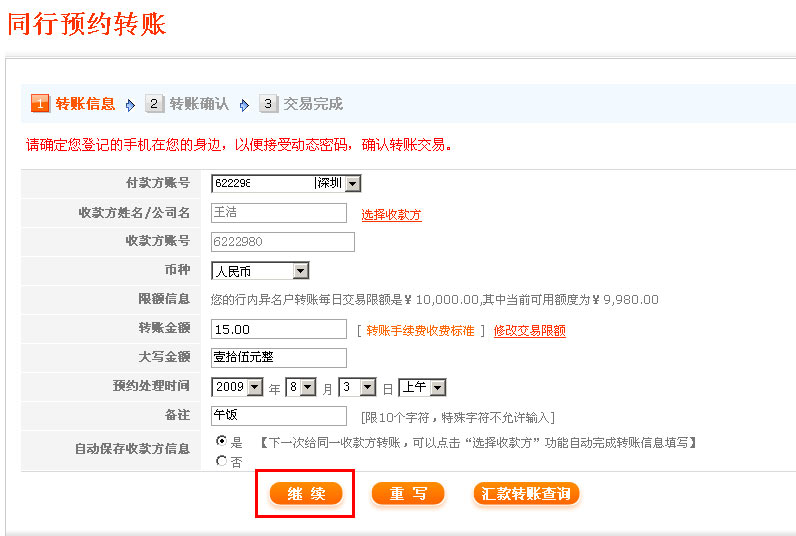Click the step 3 number icon
Viewport: 796px width, 536px height.
pos(268,104)
